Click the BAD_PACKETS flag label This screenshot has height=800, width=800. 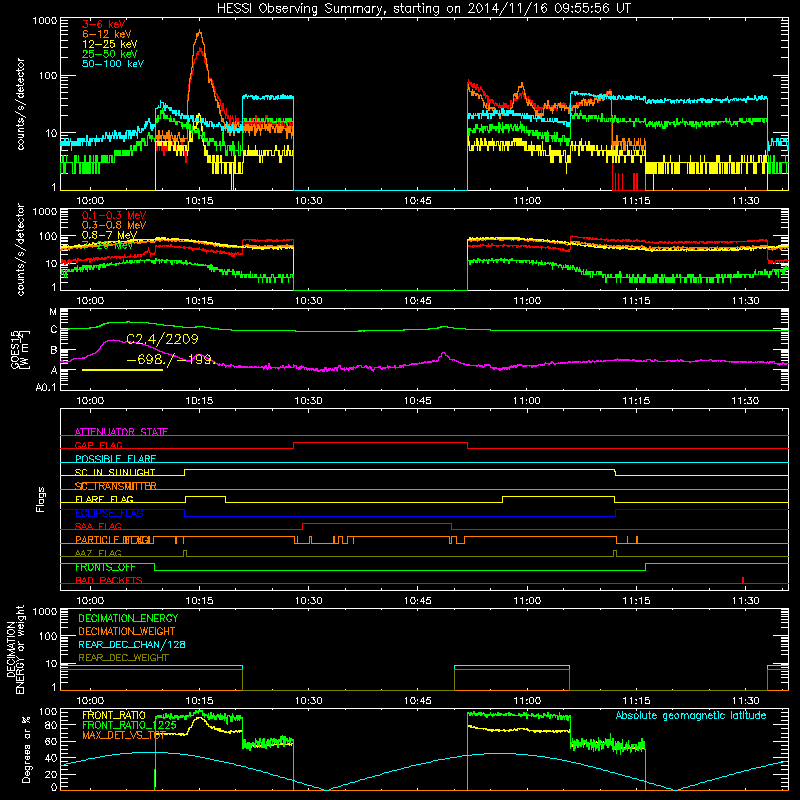coord(109,580)
